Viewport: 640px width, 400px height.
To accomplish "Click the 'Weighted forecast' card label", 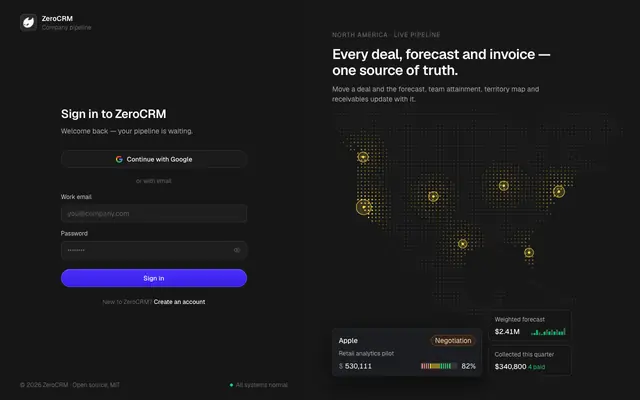I will (520, 320).
